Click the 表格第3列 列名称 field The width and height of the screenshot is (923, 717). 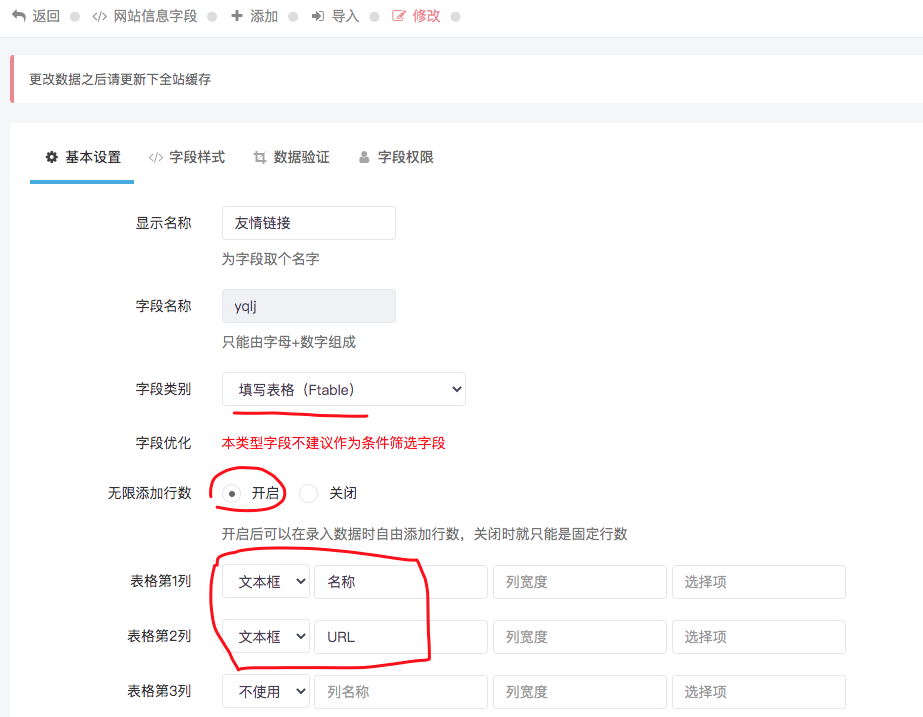point(401,692)
